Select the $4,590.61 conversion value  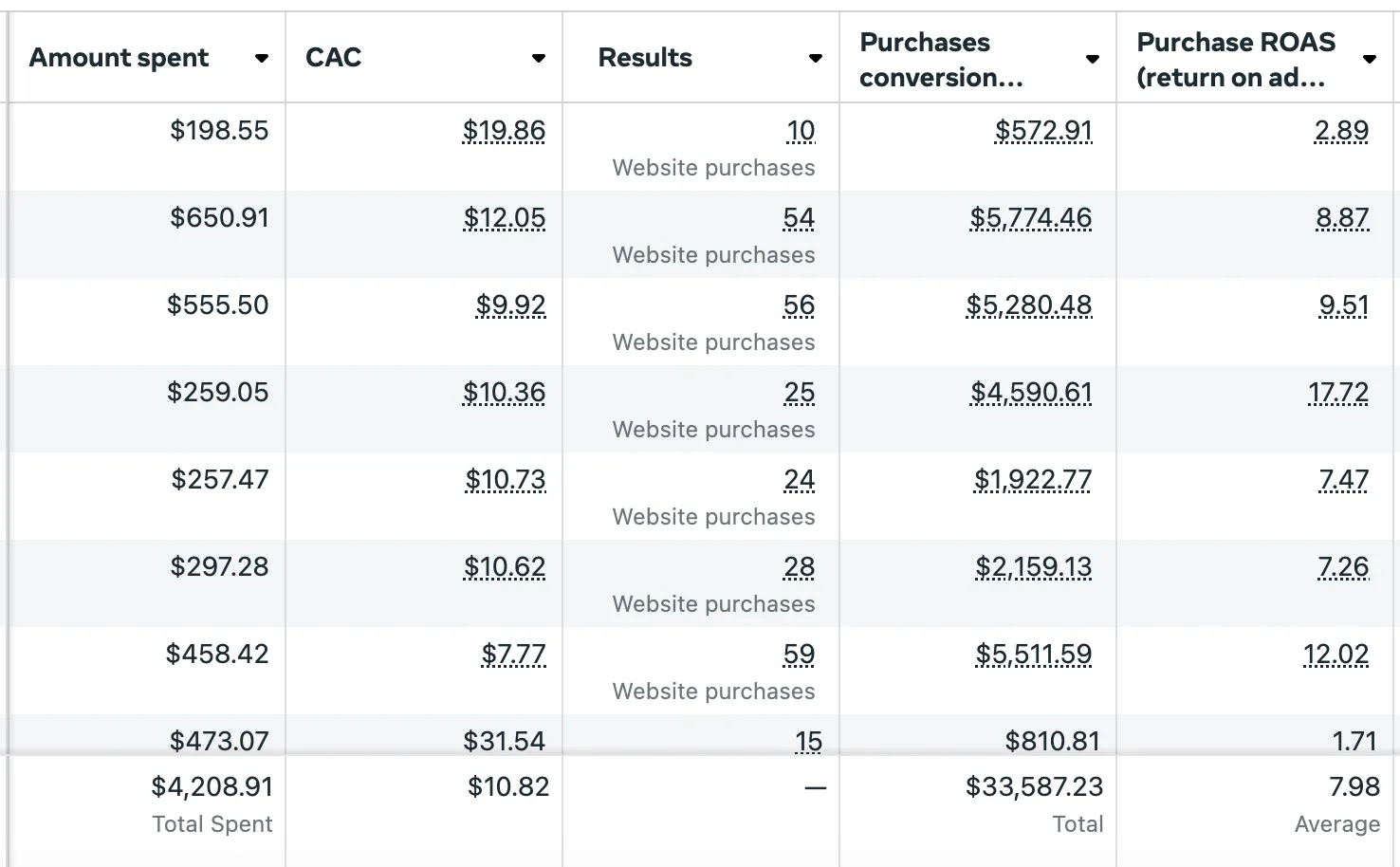[1031, 393]
